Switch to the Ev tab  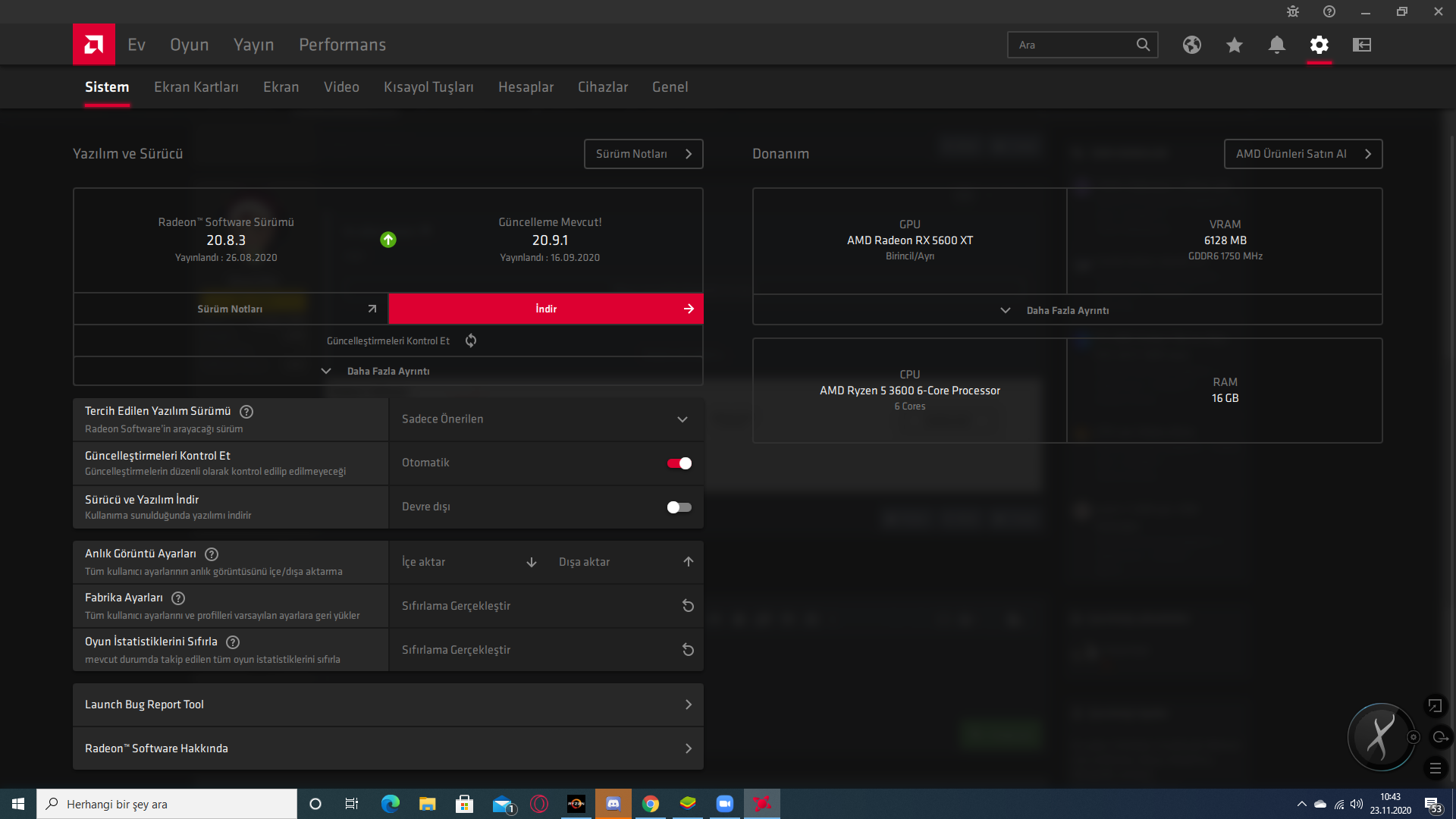click(x=136, y=45)
